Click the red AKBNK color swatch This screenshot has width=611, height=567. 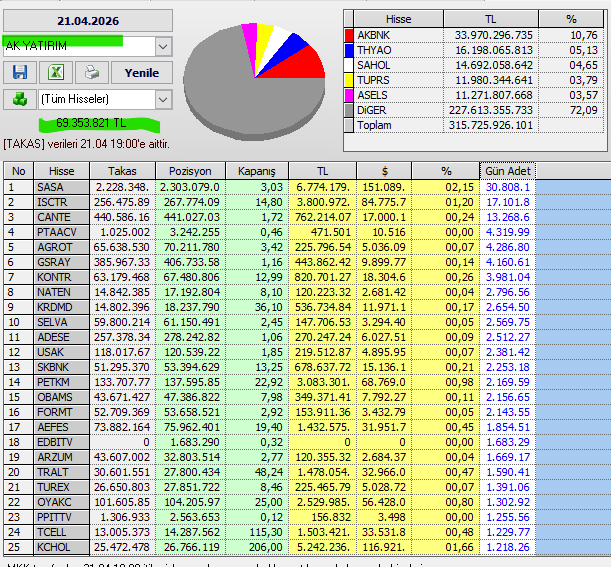(x=349, y=35)
